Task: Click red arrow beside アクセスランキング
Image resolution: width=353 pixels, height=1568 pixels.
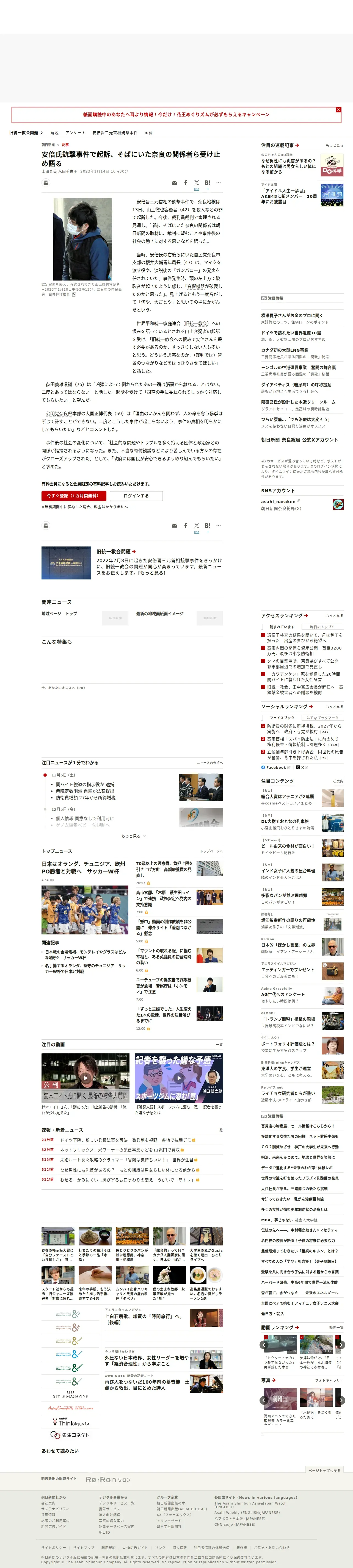Action: 306,615
